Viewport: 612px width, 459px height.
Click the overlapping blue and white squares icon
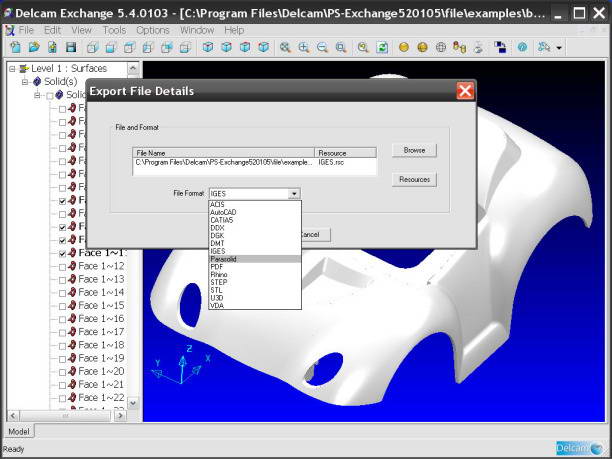point(500,47)
